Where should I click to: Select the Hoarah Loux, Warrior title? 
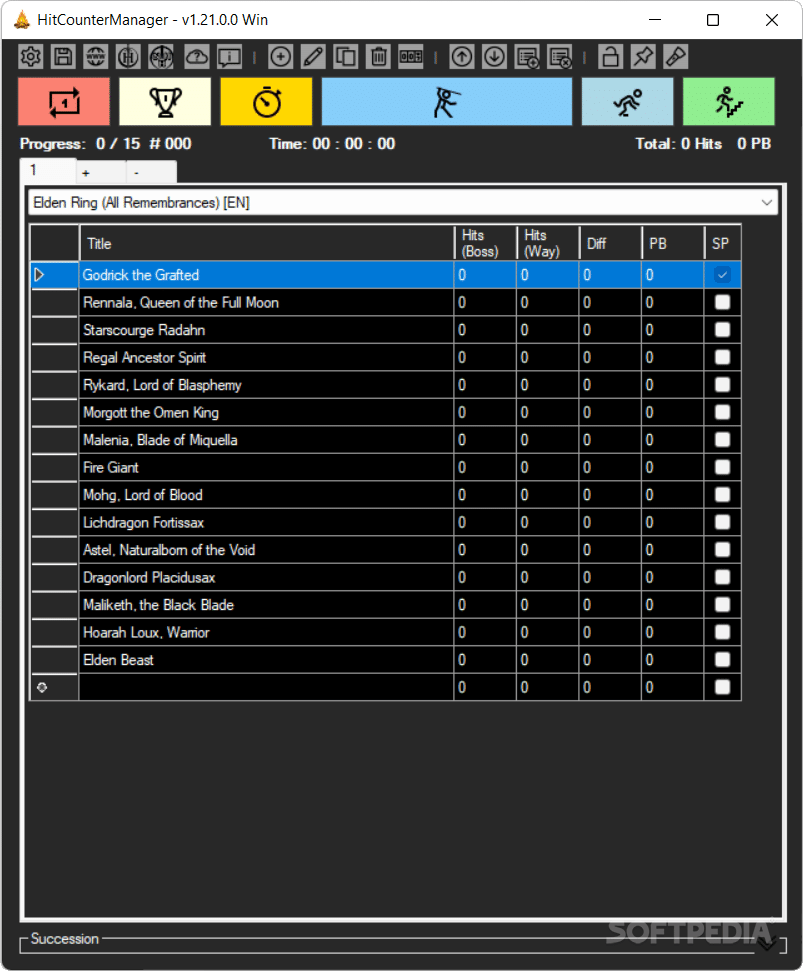pos(267,632)
